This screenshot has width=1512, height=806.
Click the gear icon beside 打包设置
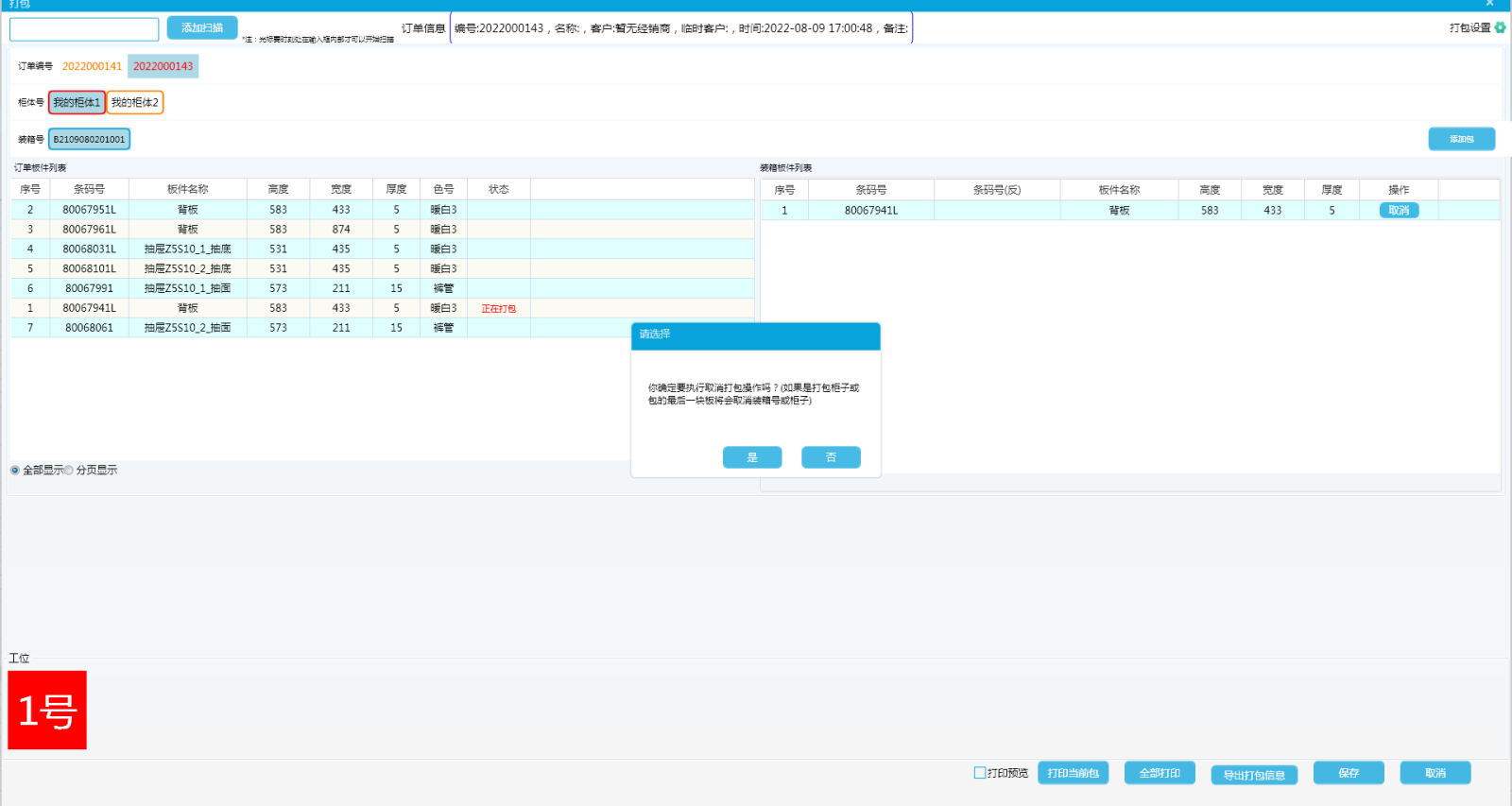(x=1500, y=27)
